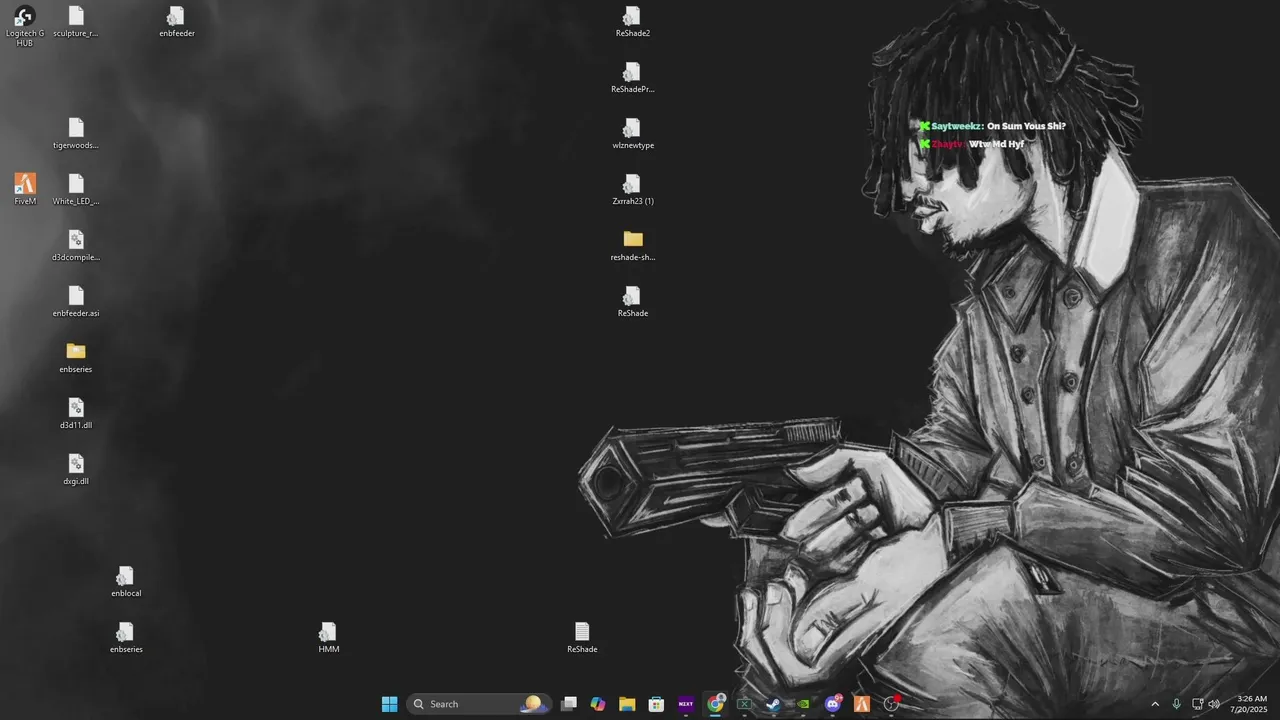Image resolution: width=1280 pixels, height=720 pixels.
Task: Select the d3d11.dll file icon
Action: 76,414
